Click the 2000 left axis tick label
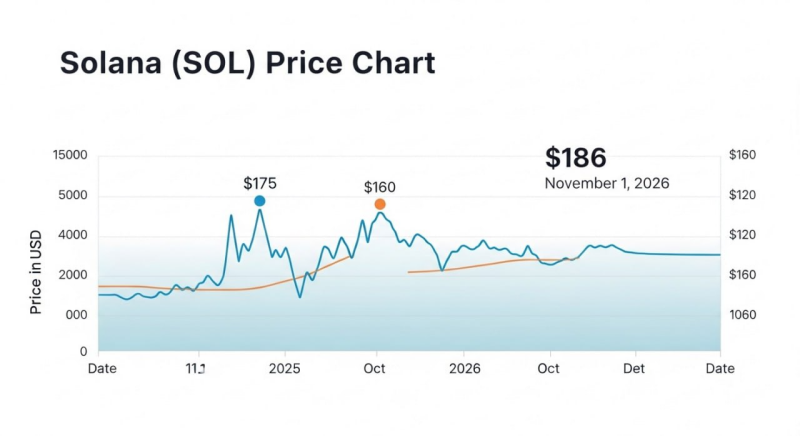The height and width of the screenshot is (436, 800). tap(72, 275)
